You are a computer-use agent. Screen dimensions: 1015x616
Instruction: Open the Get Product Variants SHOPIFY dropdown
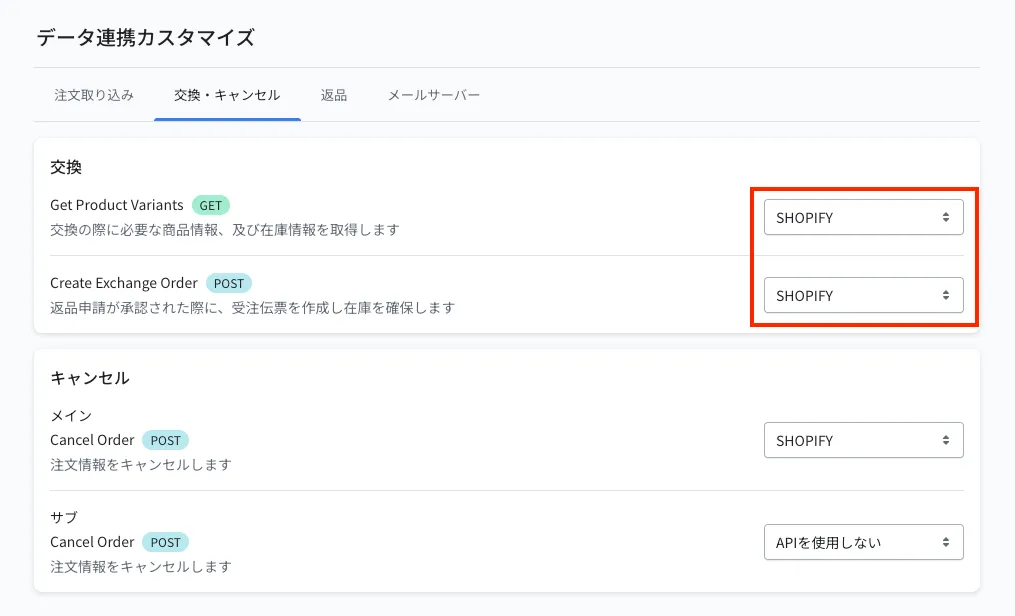[864, 217]
